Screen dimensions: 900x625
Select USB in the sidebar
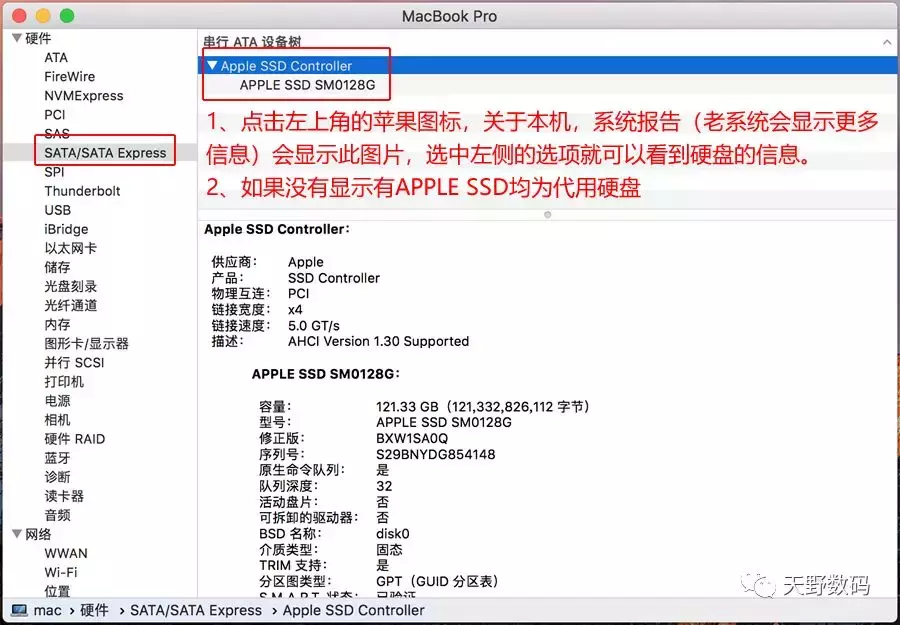(57, 210)
